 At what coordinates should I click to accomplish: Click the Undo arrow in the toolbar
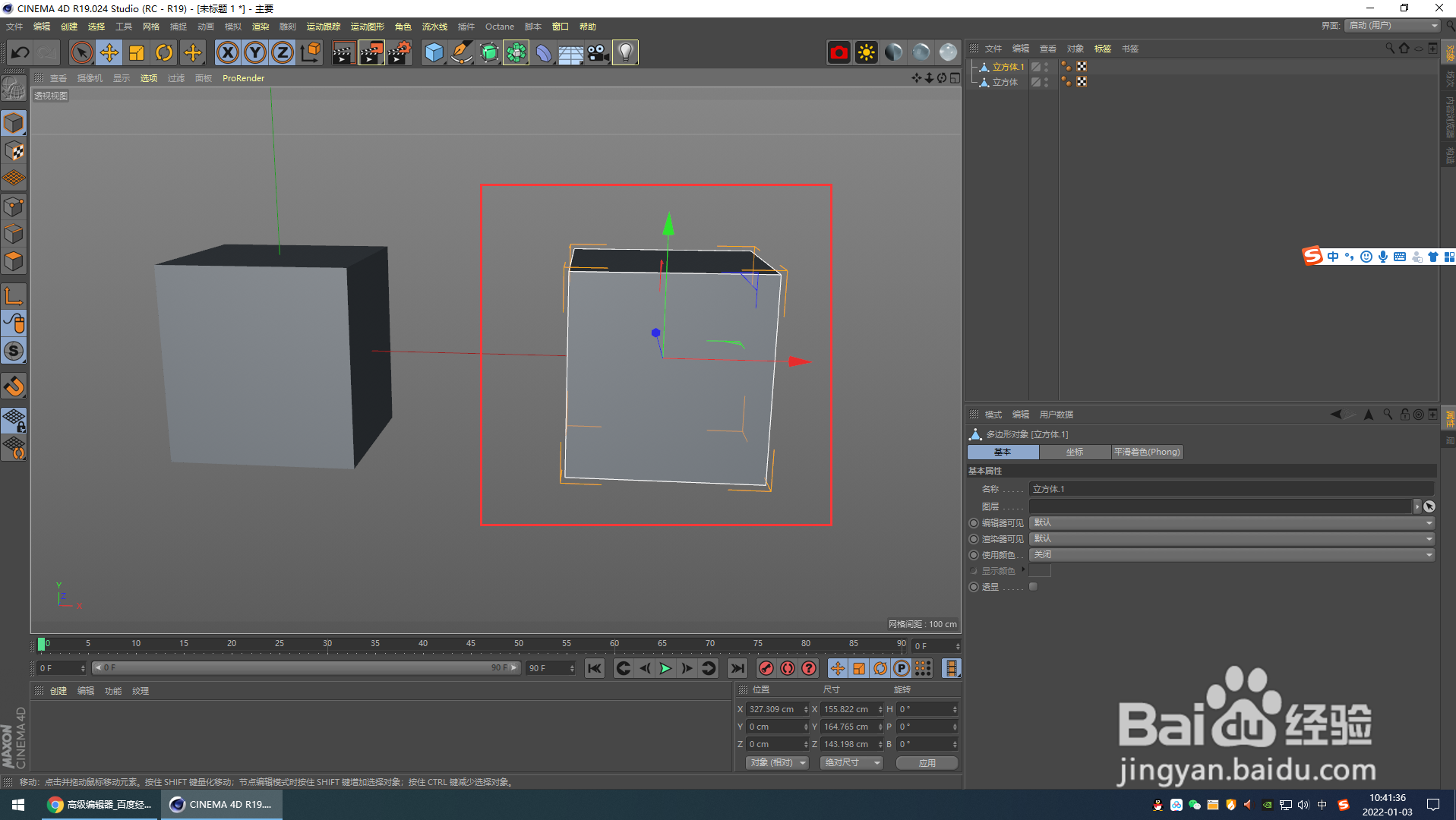21,52
